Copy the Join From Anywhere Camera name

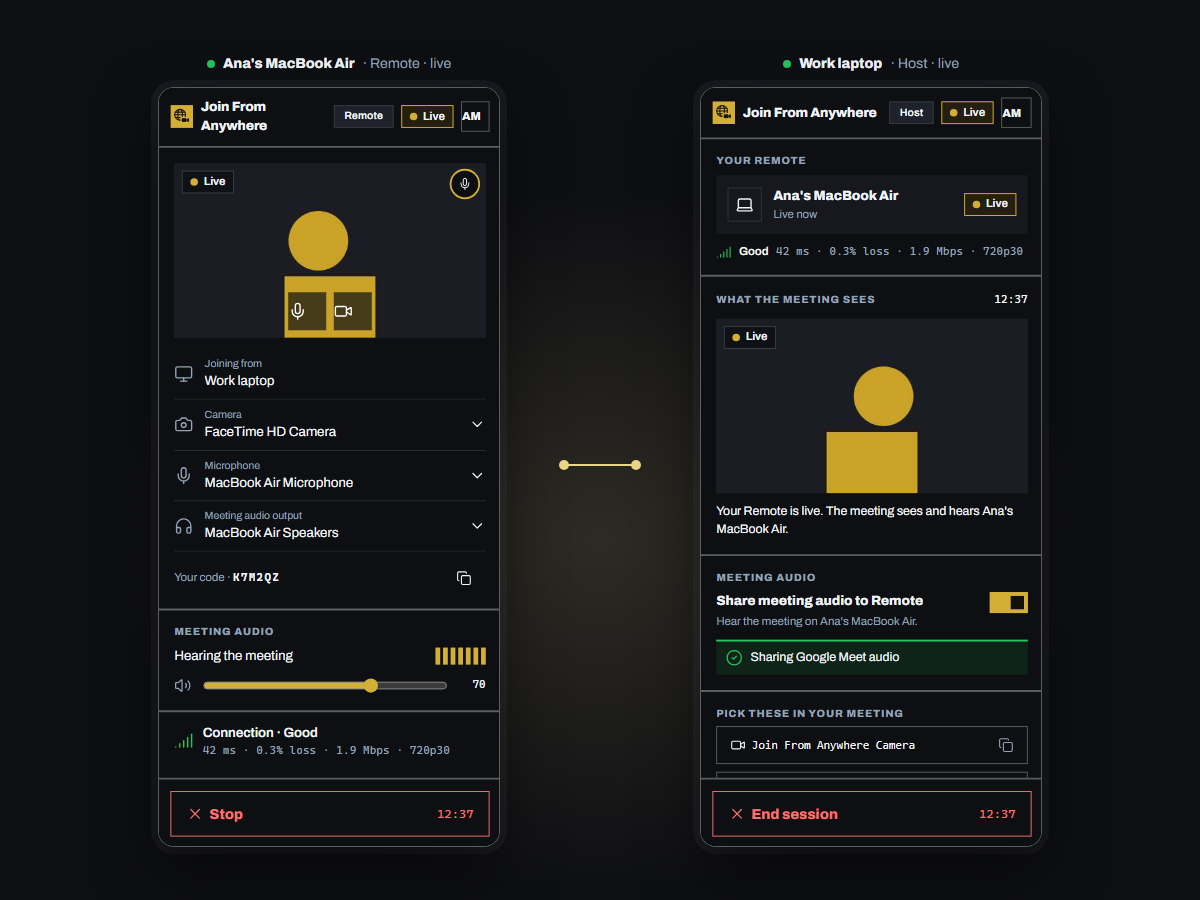click(x=1006, y=745)
